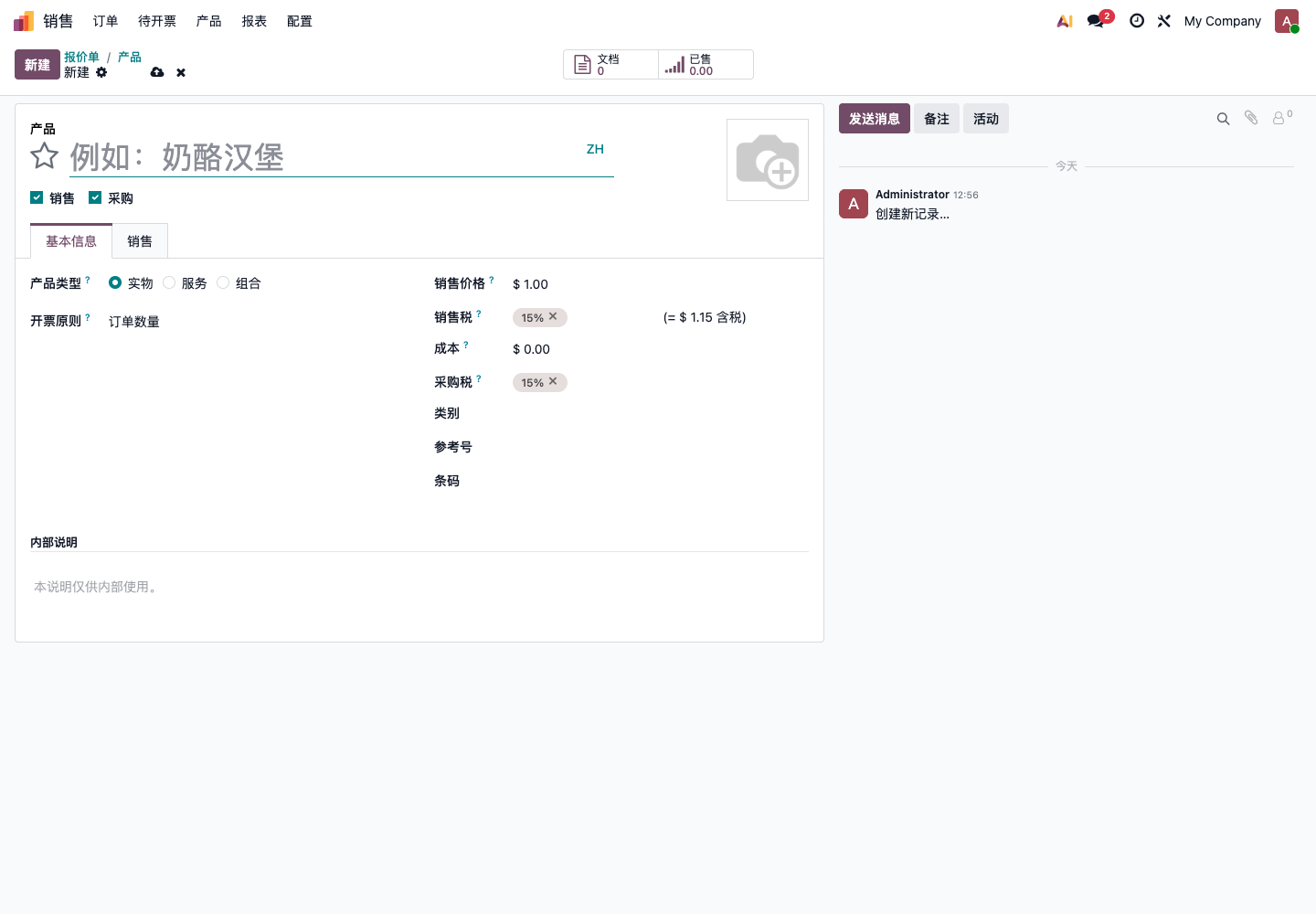This screenshot has height=914, width=1316.
Task: Uncheck the 采购 checkbox
Action: click(x=95, y=197)
